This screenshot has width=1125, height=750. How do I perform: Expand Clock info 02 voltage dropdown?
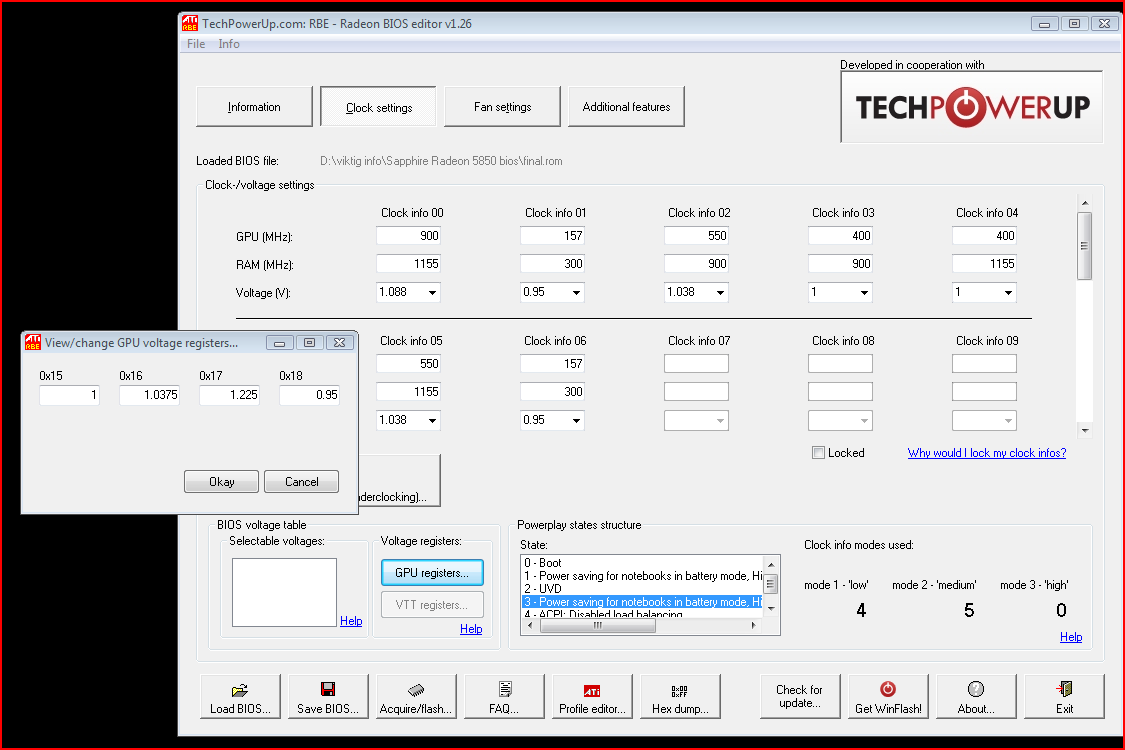(x=721, y=293)
